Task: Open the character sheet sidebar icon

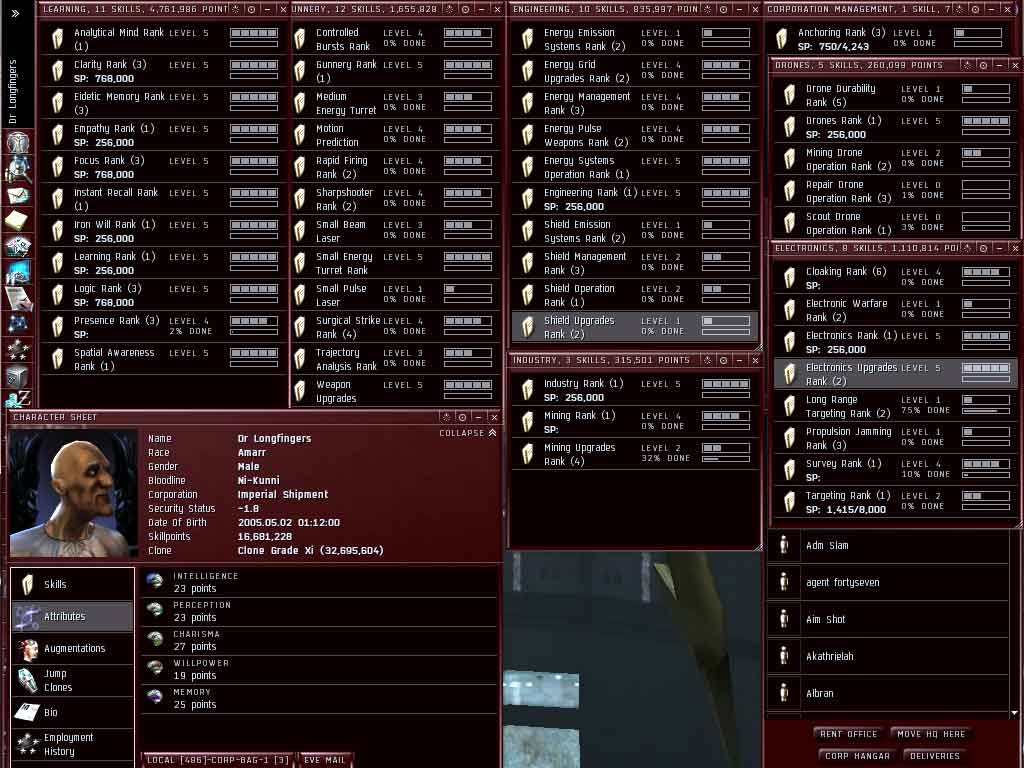Action: [x=18, y=142]
